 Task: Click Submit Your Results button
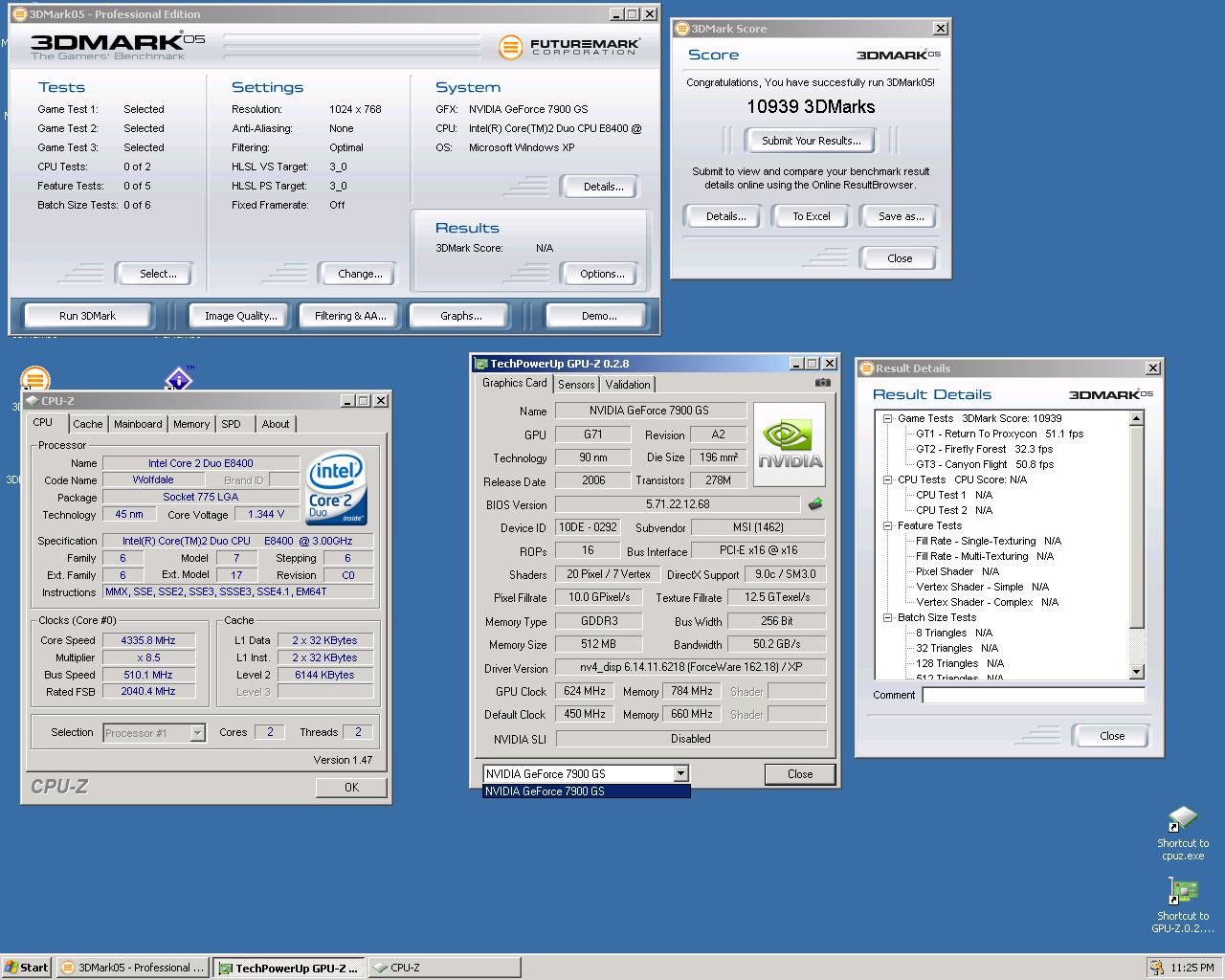tap(811, 141)
